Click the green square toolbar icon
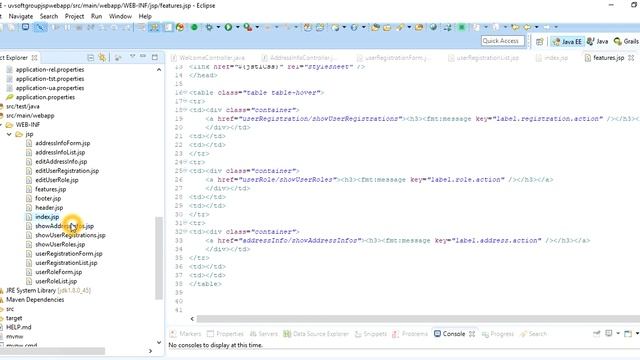This screenshot has width=640, height=360. tap(462, 27)
